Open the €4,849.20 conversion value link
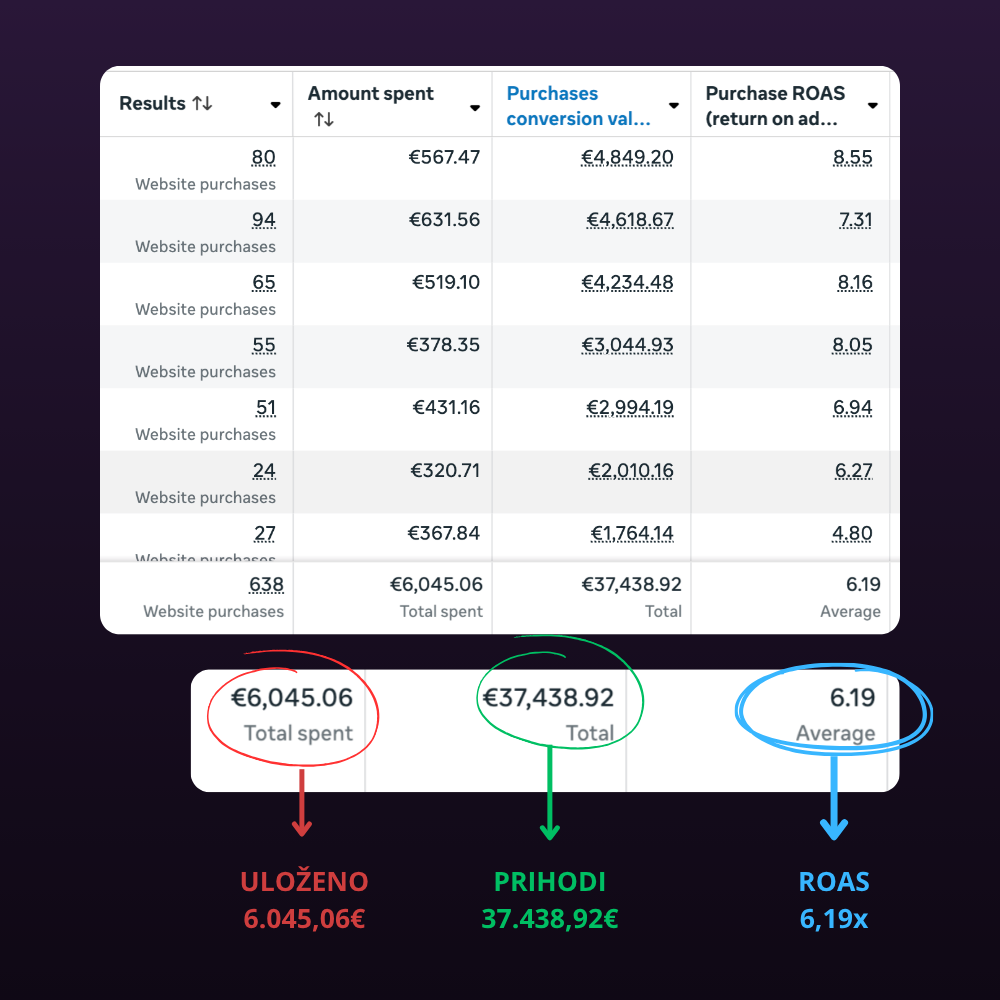 click(x=627, y=158)
